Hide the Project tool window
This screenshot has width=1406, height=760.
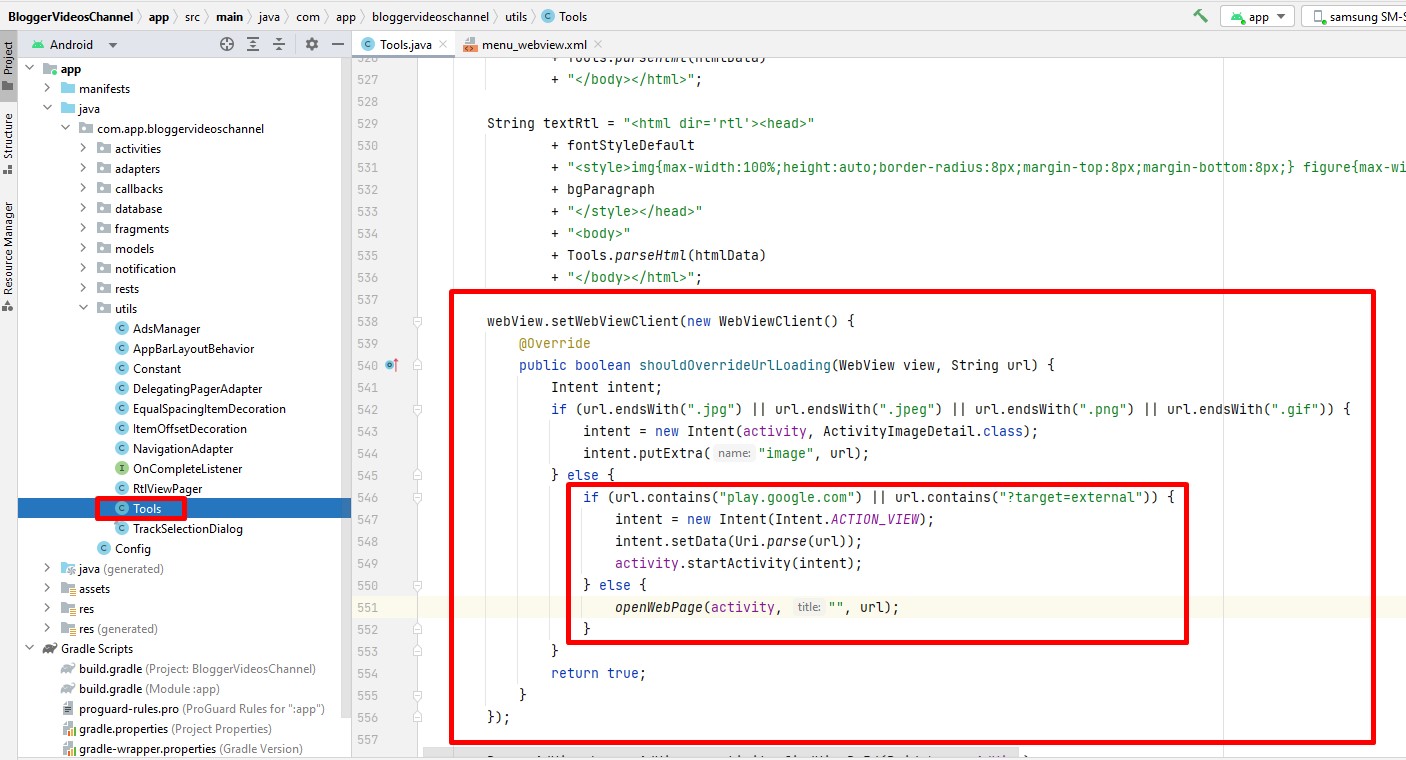point(337,45)
